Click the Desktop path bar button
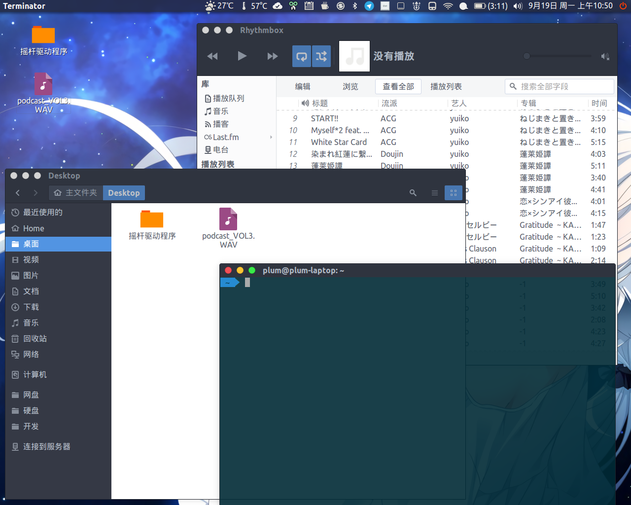The width and height of the screenshot is (631, 505). (124, 193)
